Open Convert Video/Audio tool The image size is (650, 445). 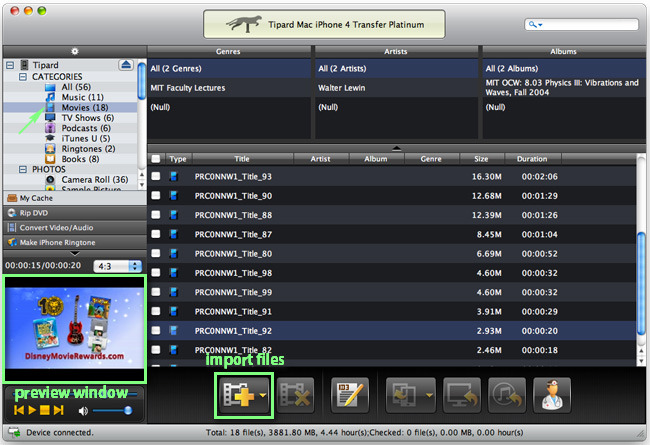point(75,227)
